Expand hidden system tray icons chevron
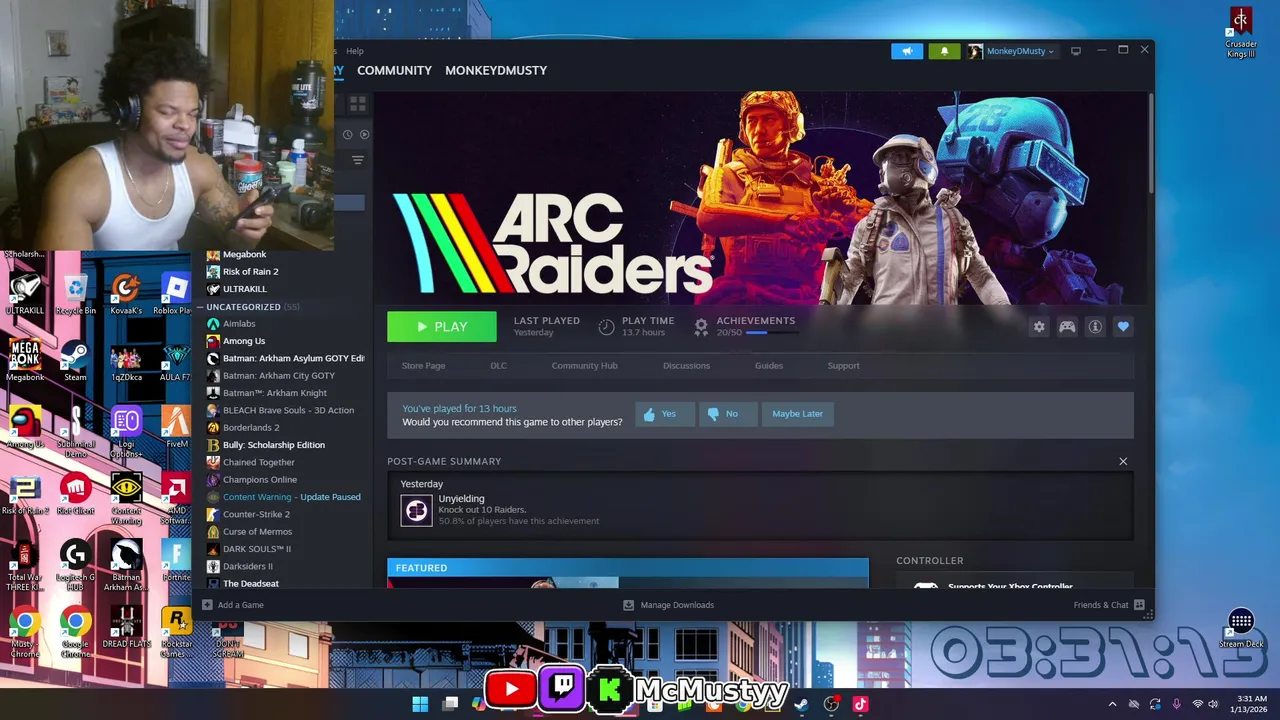Screen dimensions: 1280x720 coord(1112,704)
